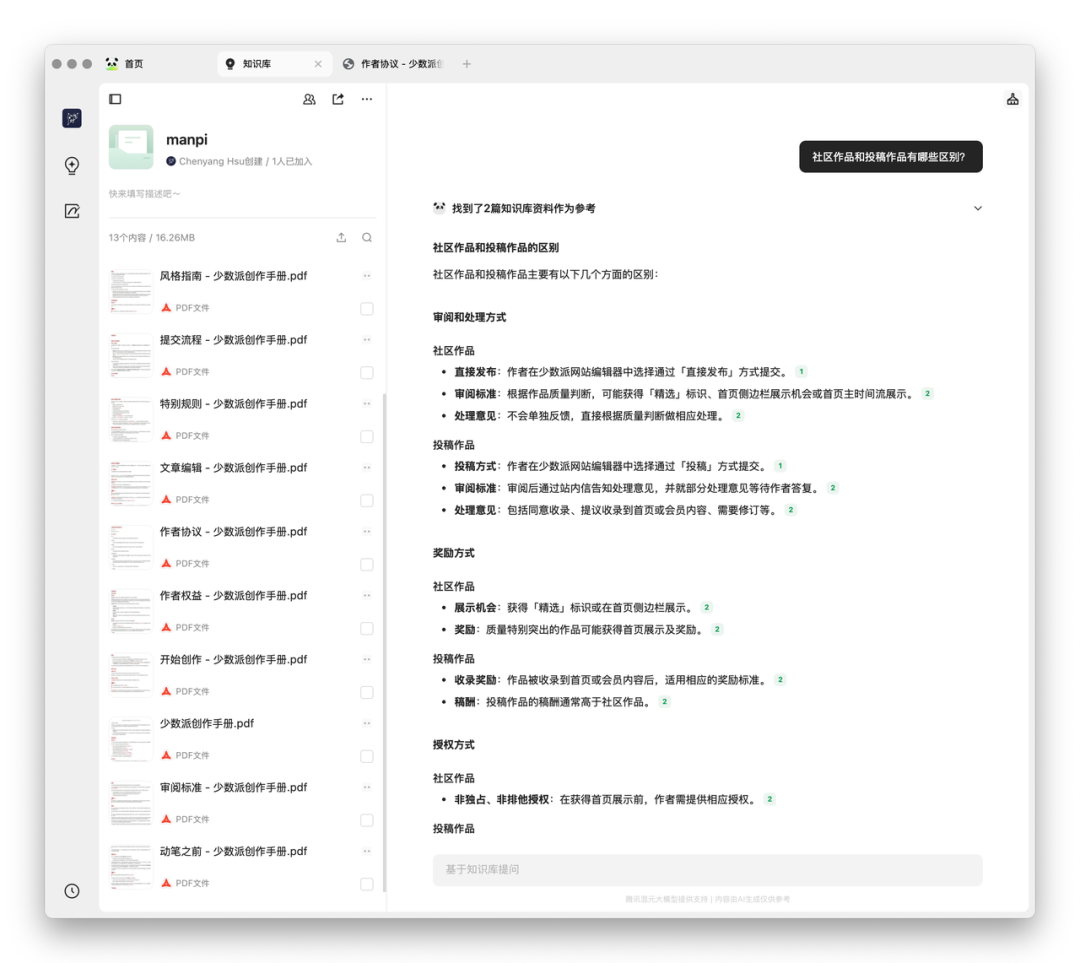The image size is (1080, 963).
Task: Open more options for 特别规则 file
Action: (367, 404)
